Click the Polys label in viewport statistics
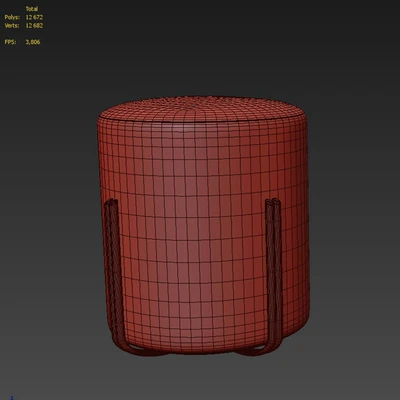The image size is (400, 400). (x=12, y=17)
